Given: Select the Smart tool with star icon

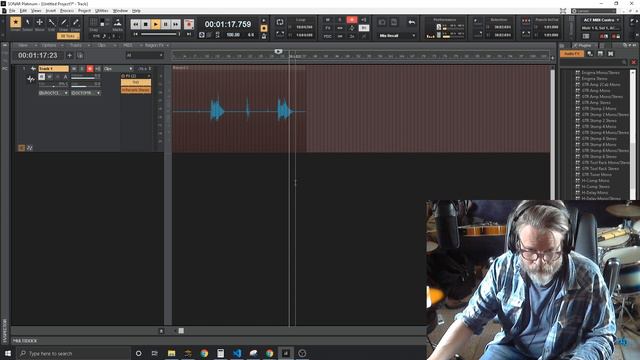Looking at the screenshot, I should point(16,22).
